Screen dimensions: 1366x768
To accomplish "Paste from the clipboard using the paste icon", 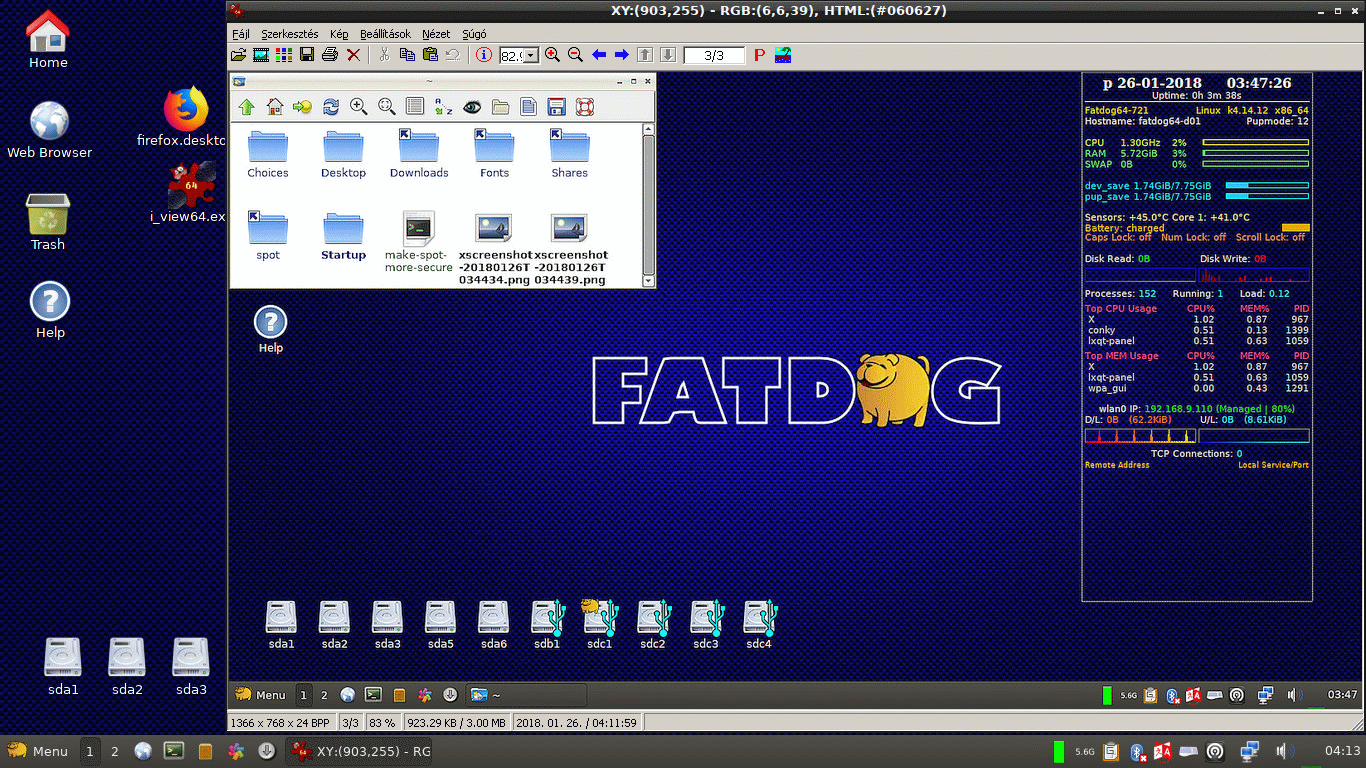I will pos(430,55).
